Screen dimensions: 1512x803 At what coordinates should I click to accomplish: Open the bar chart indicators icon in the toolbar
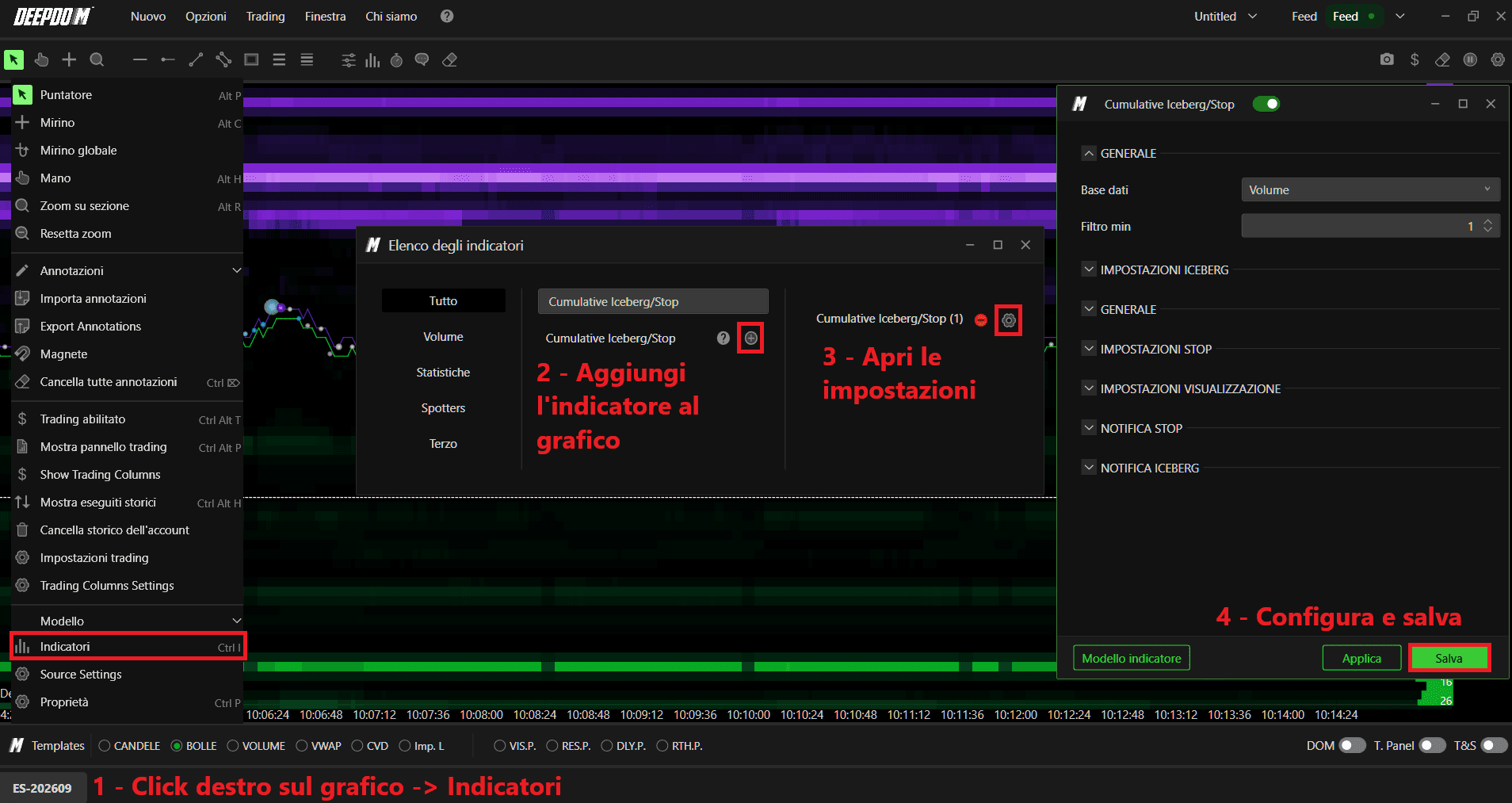(372, 60)
